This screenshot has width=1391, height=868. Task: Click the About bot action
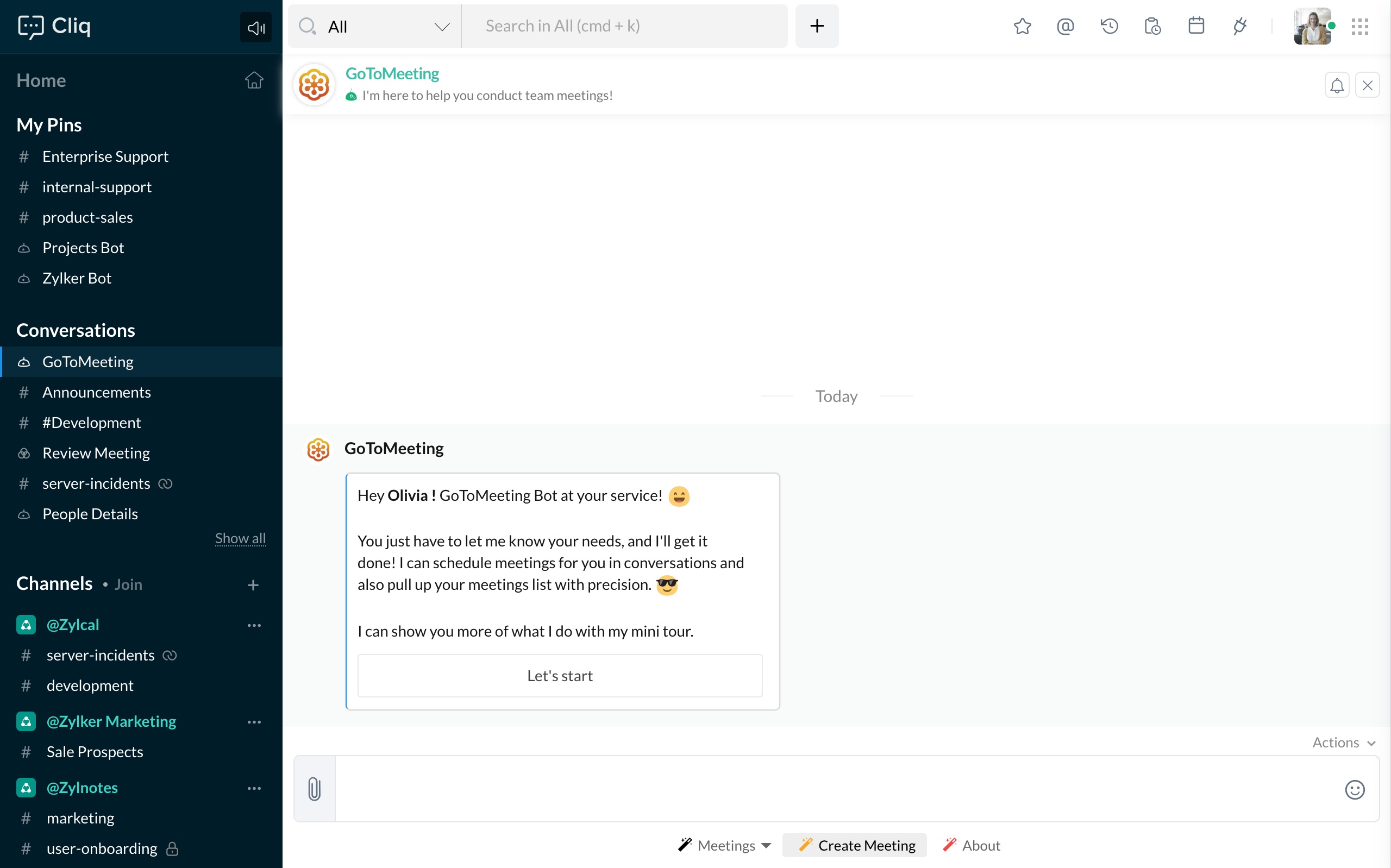[972, 845]
